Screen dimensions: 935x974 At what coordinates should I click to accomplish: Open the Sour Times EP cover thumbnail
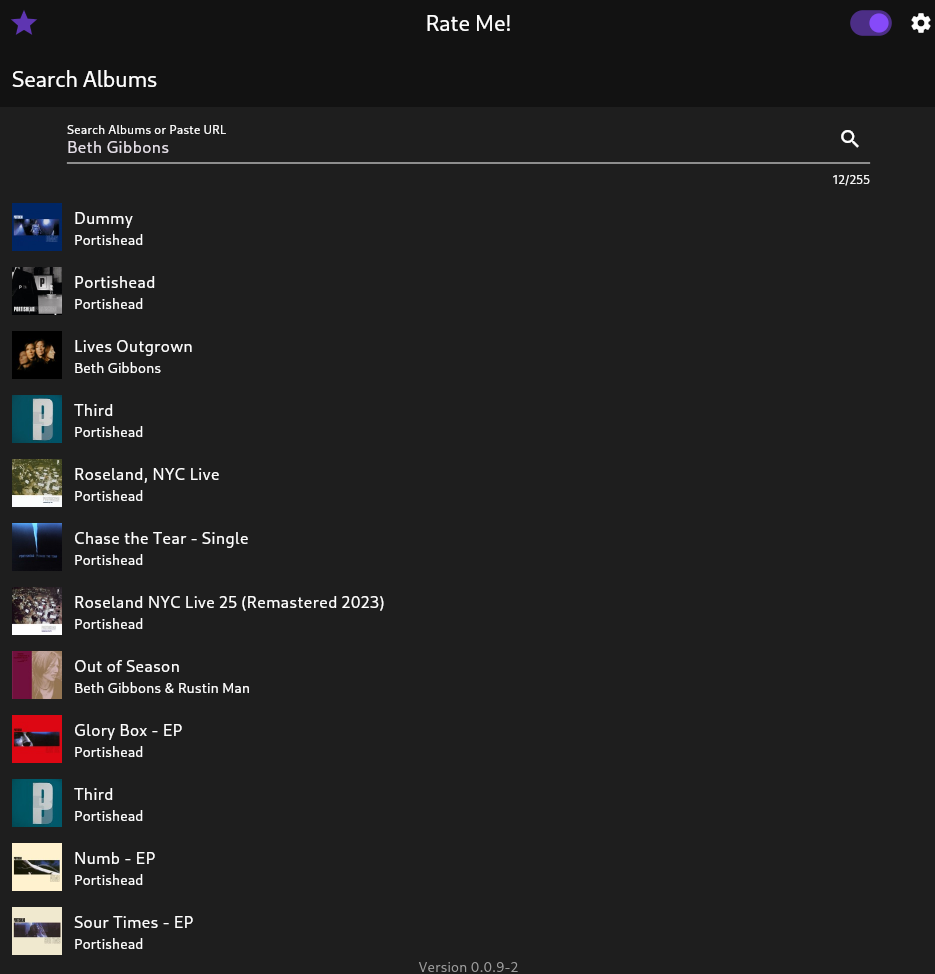[37, 931]
